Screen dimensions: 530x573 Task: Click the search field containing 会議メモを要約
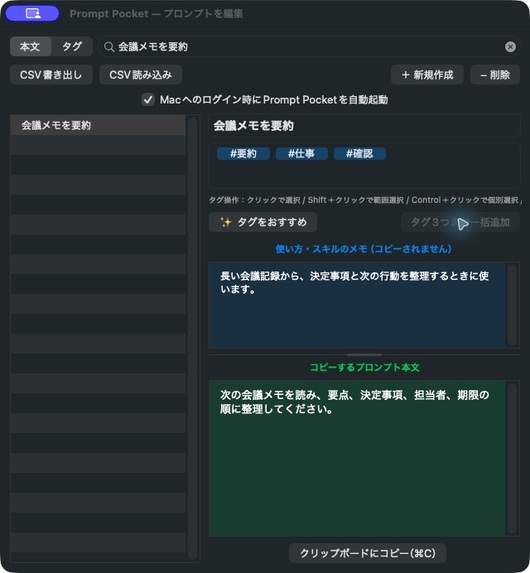pyautogui.click(x=309, y=47)
